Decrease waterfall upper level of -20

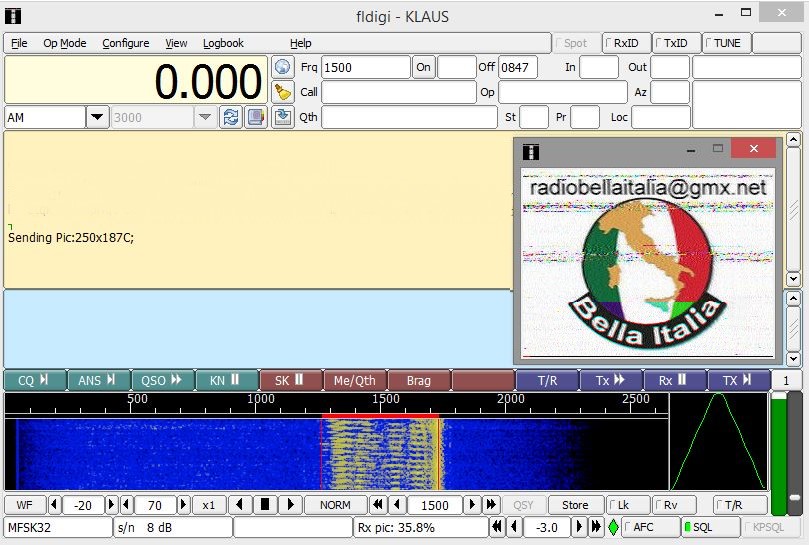[55, 505]
